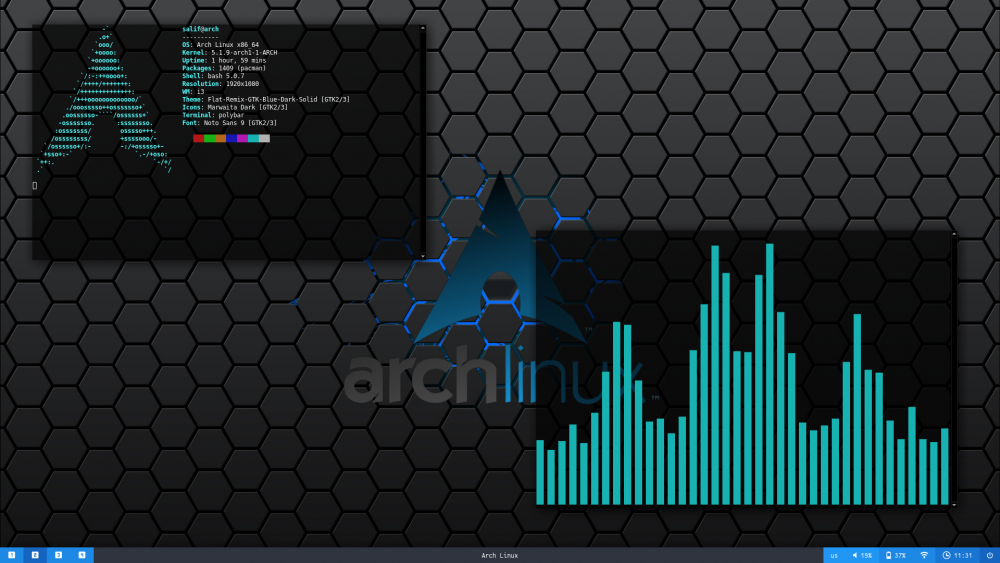This screenshot has width=1000, height=563.
Task: Switch to workspace 3 in polybar
Action: (59, 555)
